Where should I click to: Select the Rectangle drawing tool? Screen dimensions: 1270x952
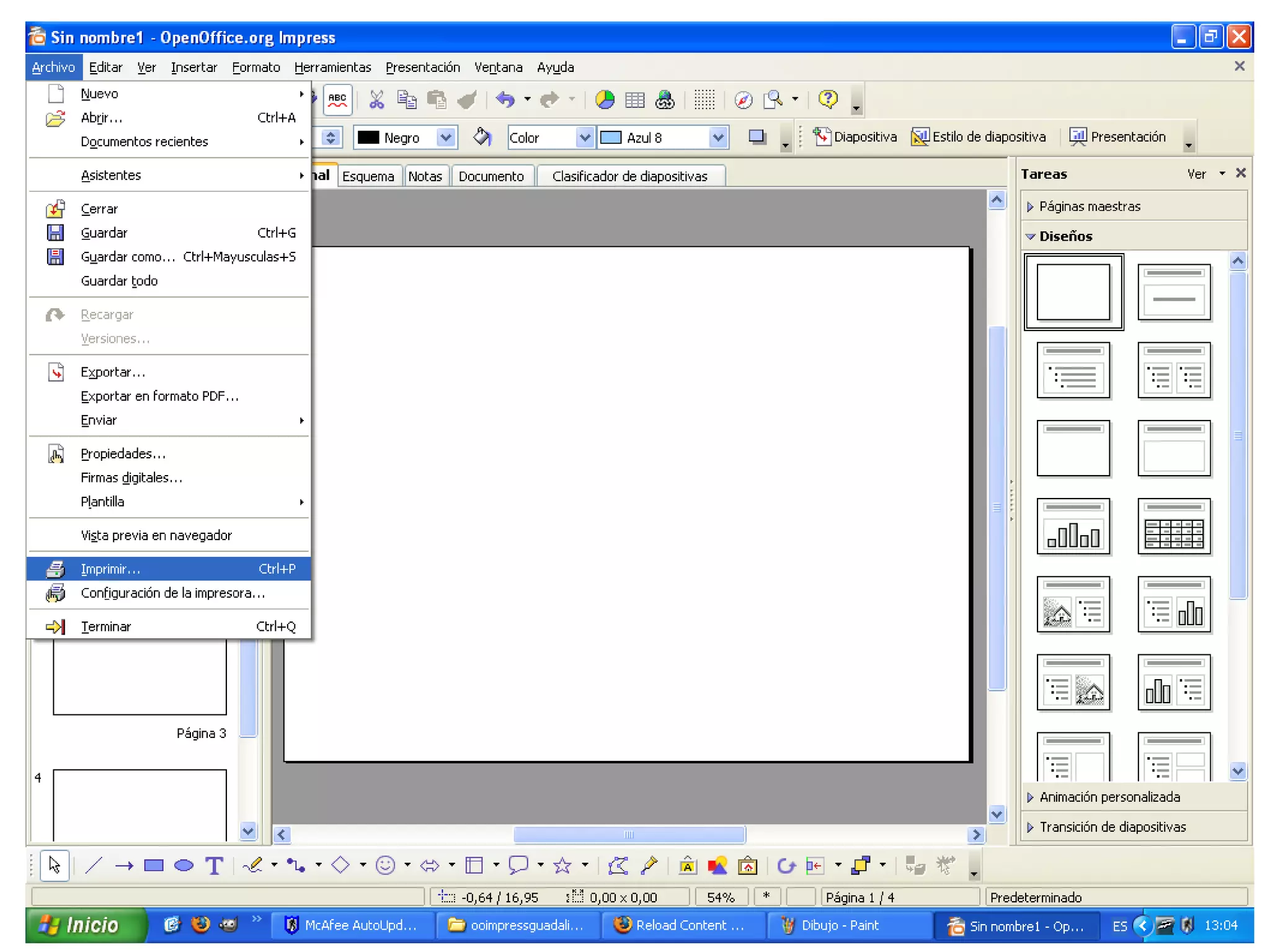pos(153,865)
